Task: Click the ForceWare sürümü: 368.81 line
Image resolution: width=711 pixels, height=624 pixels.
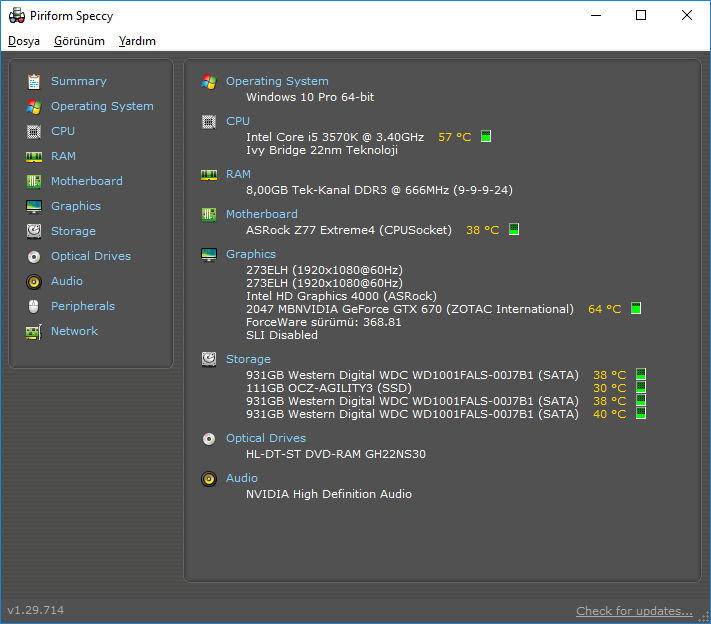Action: (323, 322)
